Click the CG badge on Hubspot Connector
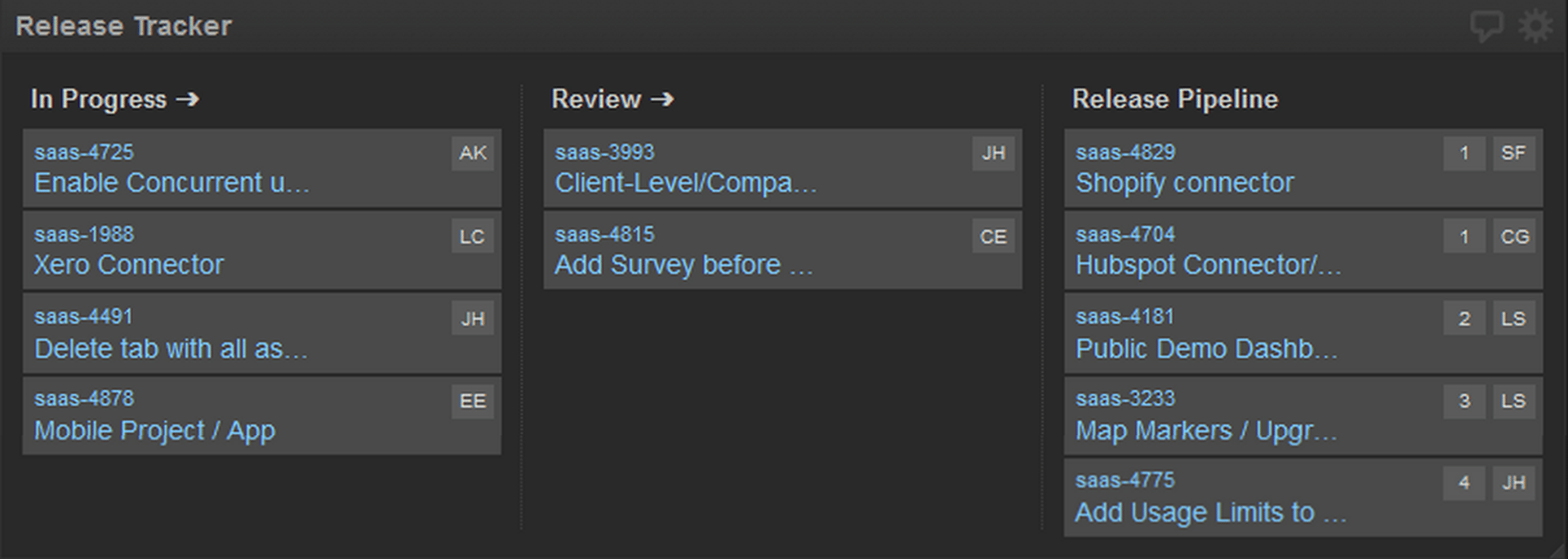Image resolution: width=1568 pixels, height=559 pixels. (1514, 237)
